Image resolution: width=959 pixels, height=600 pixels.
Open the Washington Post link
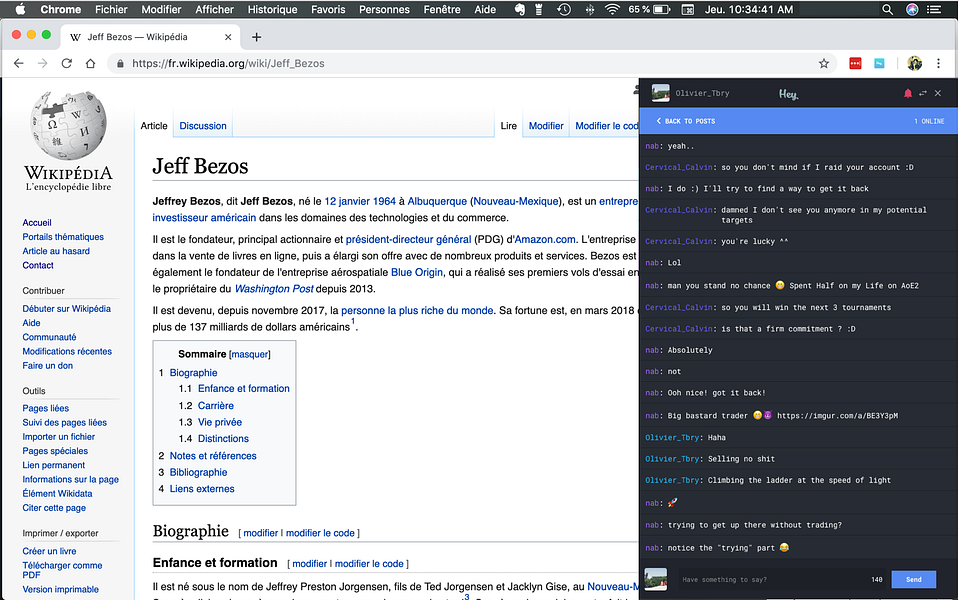pyautogui.click(x=274, y=289)
